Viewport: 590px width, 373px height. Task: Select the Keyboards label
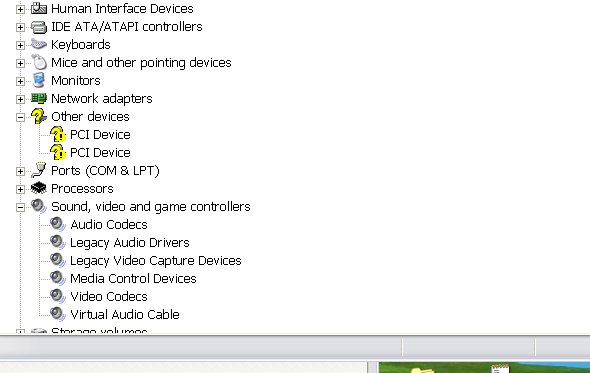[x=81, y=45]
